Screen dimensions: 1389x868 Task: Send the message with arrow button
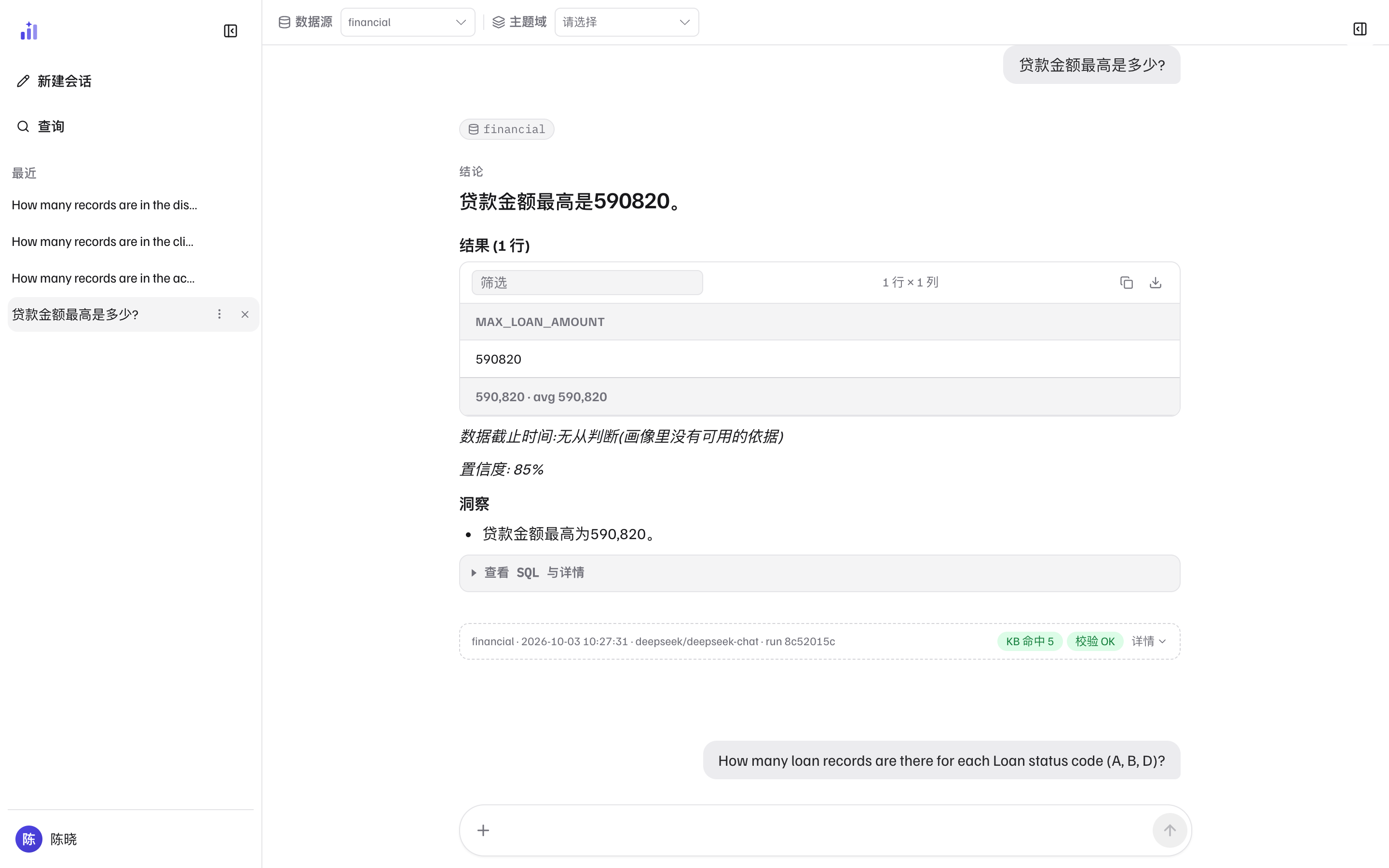(1169, 830)
